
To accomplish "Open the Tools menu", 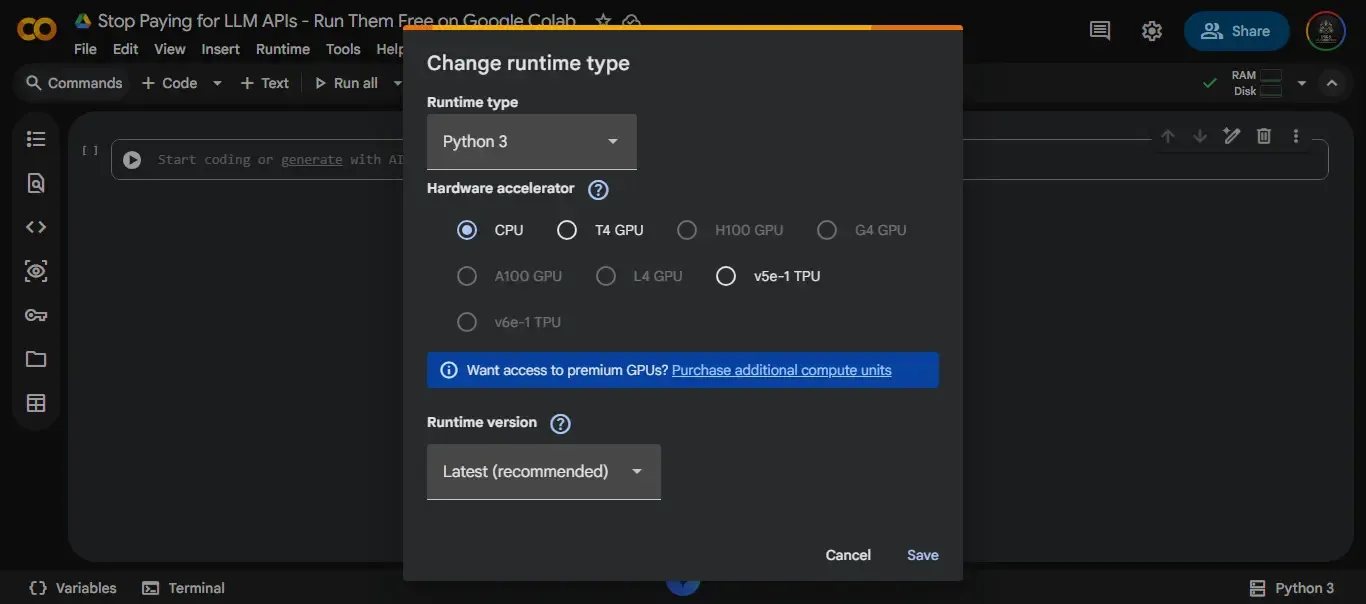I will click(343, 49).
